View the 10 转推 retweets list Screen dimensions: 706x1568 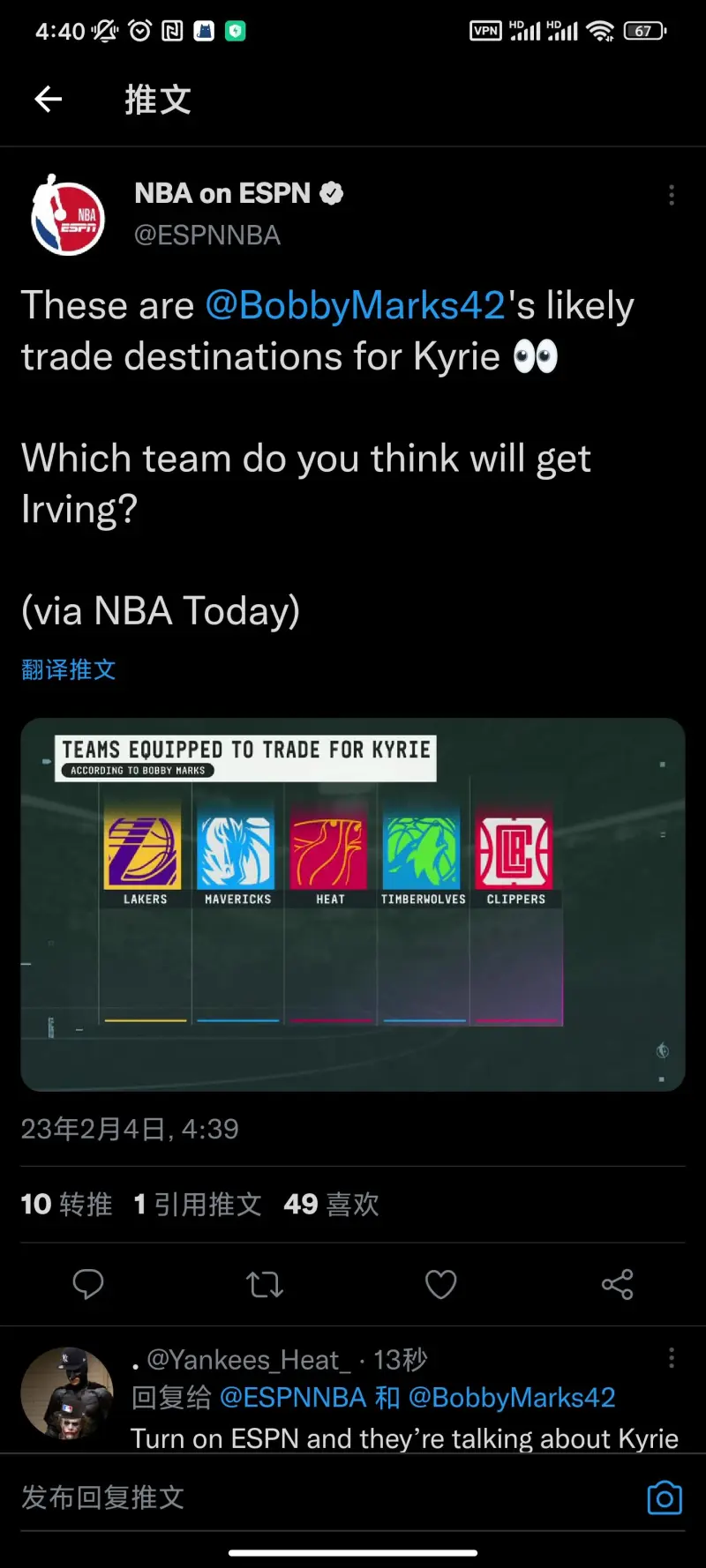click(66, 1204)
